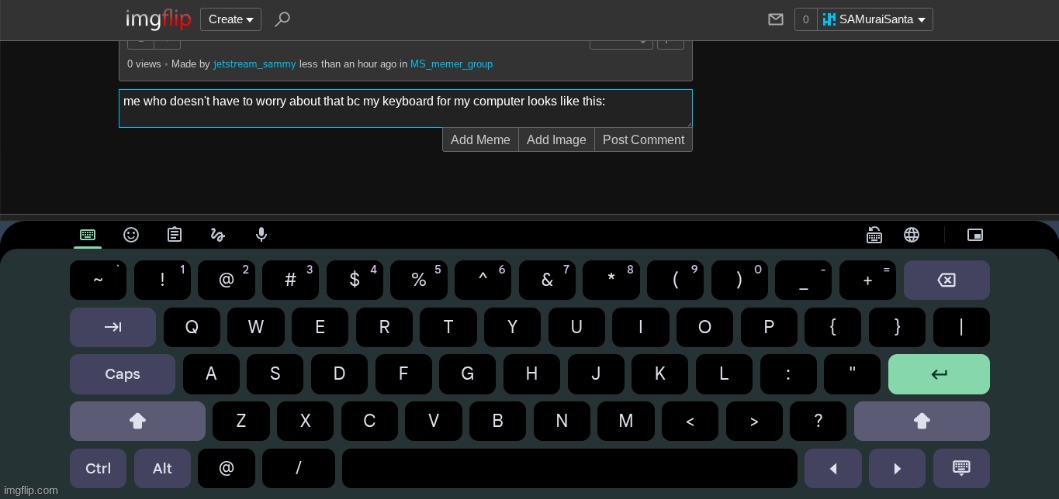The height and width of the screenshot is (499, 1059).
Task: Click the Add Meme button
Action: click(x=480, y=140)
